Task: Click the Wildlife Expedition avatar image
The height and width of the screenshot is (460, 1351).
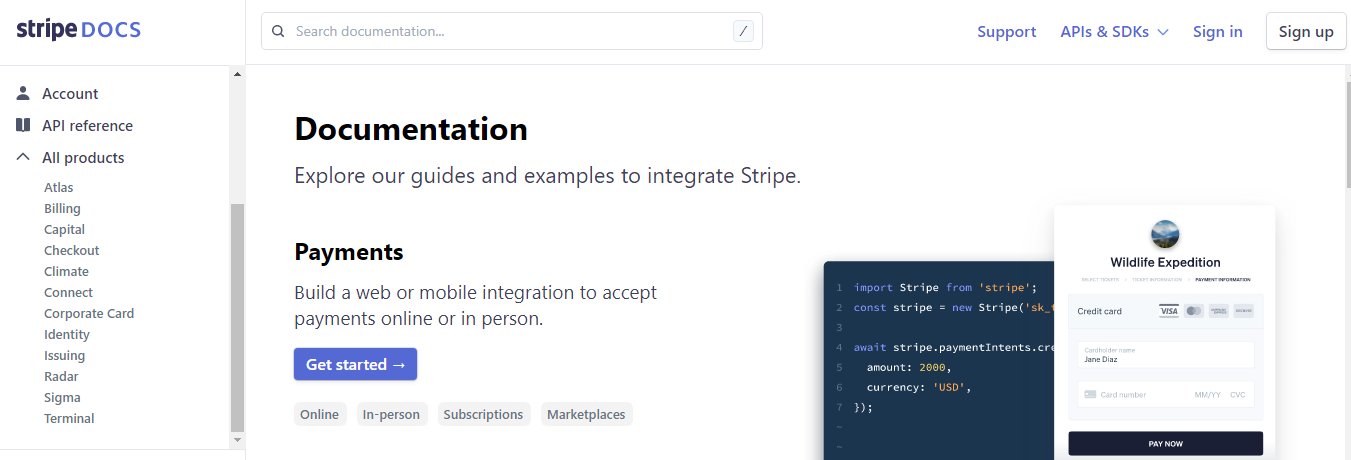Action: tap(1165, 235)
